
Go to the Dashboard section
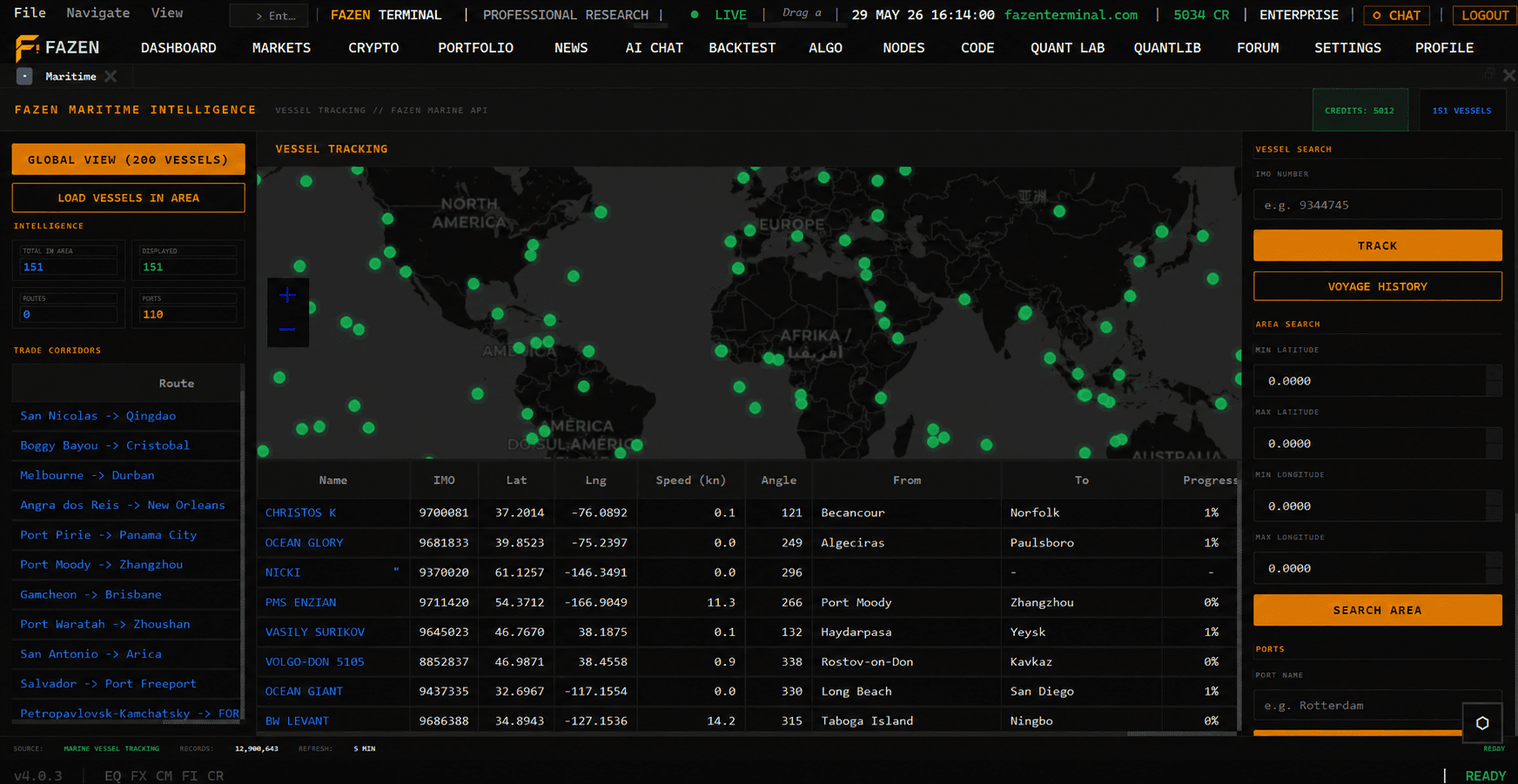pyautogui.click(x=178, y=48)
